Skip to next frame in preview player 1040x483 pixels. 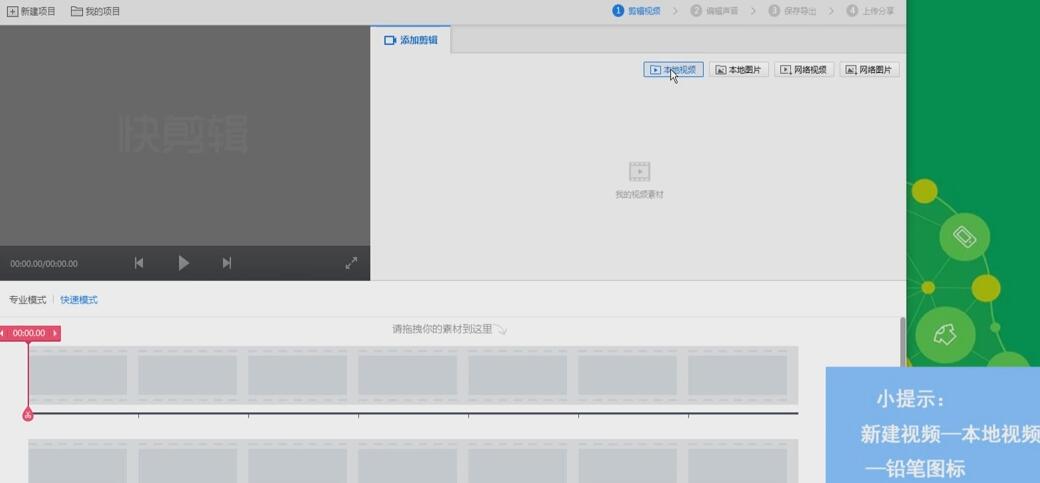tap(227, 263)
